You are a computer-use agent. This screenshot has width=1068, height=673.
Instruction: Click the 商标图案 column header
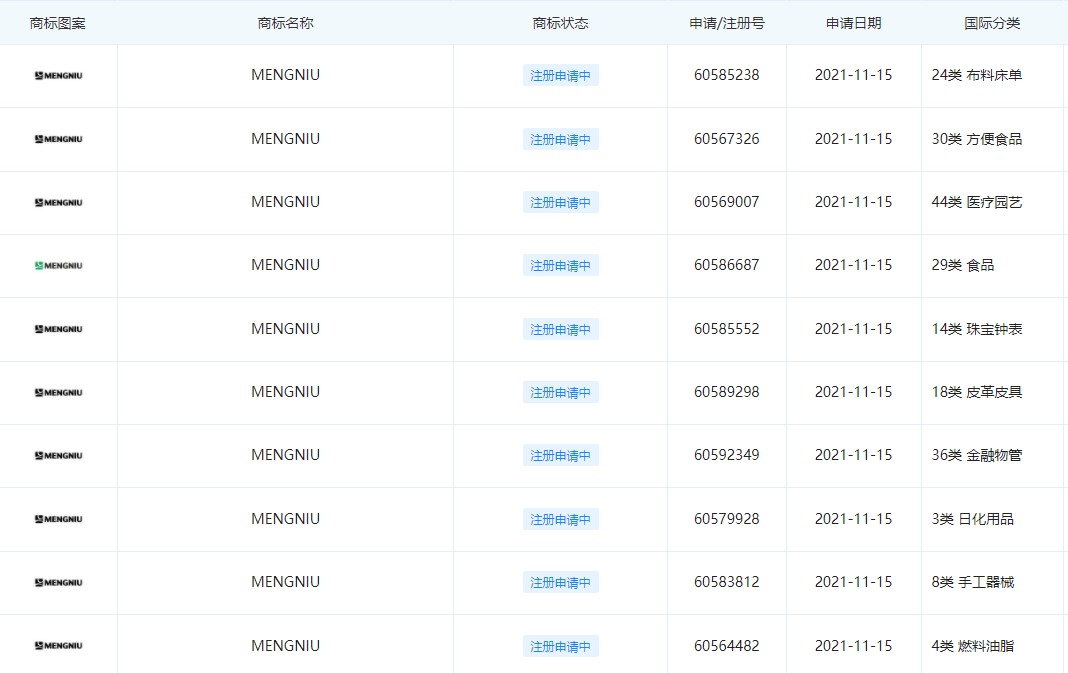pyautogui.click(x=58, y=23)
